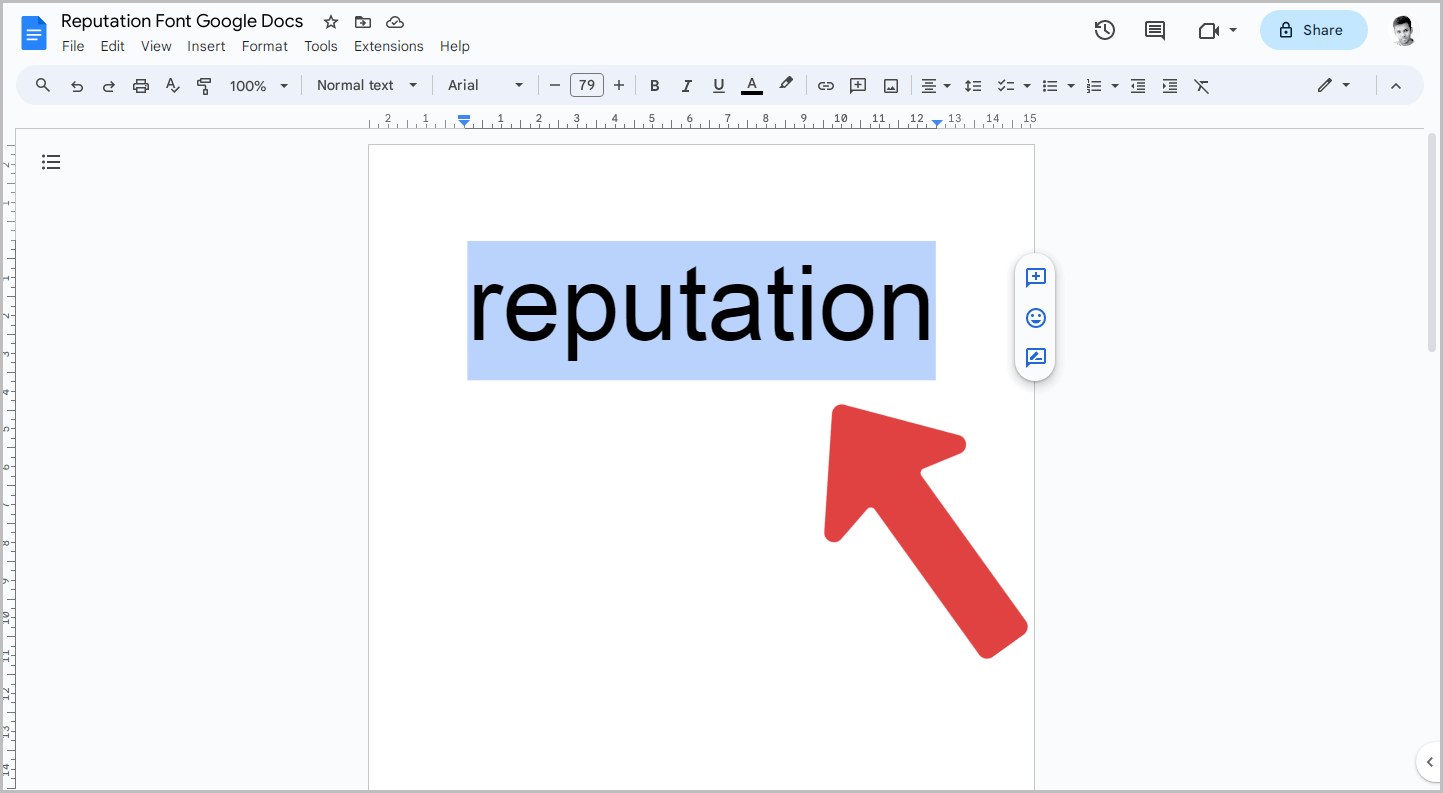1443x793 pixels.
Task: Open version history
Action: coord(1104,30)
